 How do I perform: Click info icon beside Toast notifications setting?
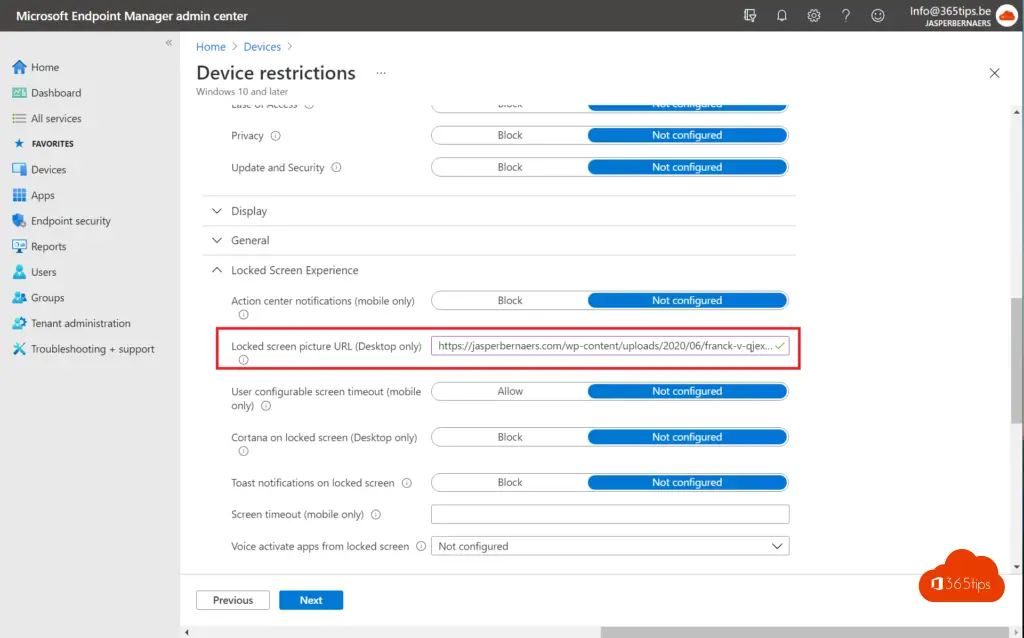(x=407, y=483)
